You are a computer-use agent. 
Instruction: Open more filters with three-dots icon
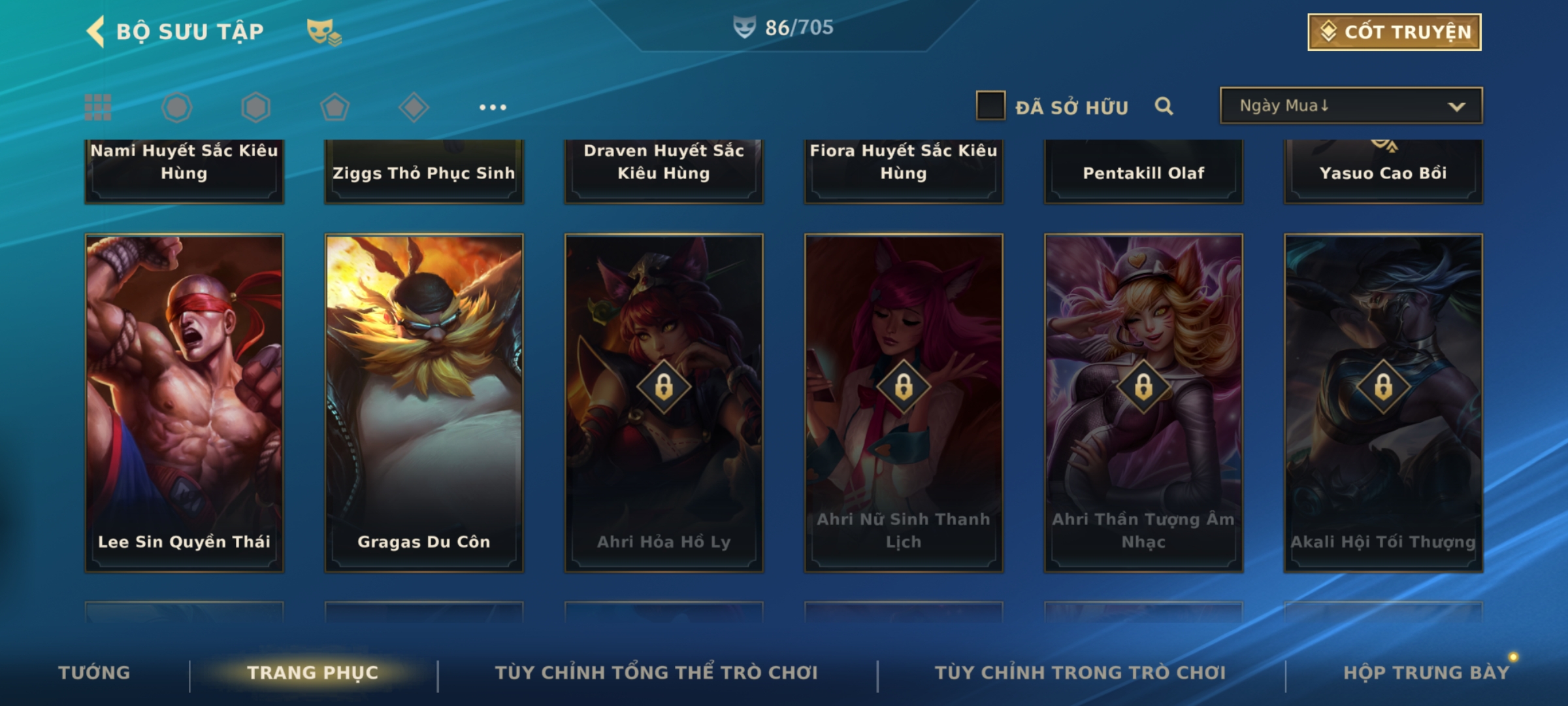[x=493, y=107]
